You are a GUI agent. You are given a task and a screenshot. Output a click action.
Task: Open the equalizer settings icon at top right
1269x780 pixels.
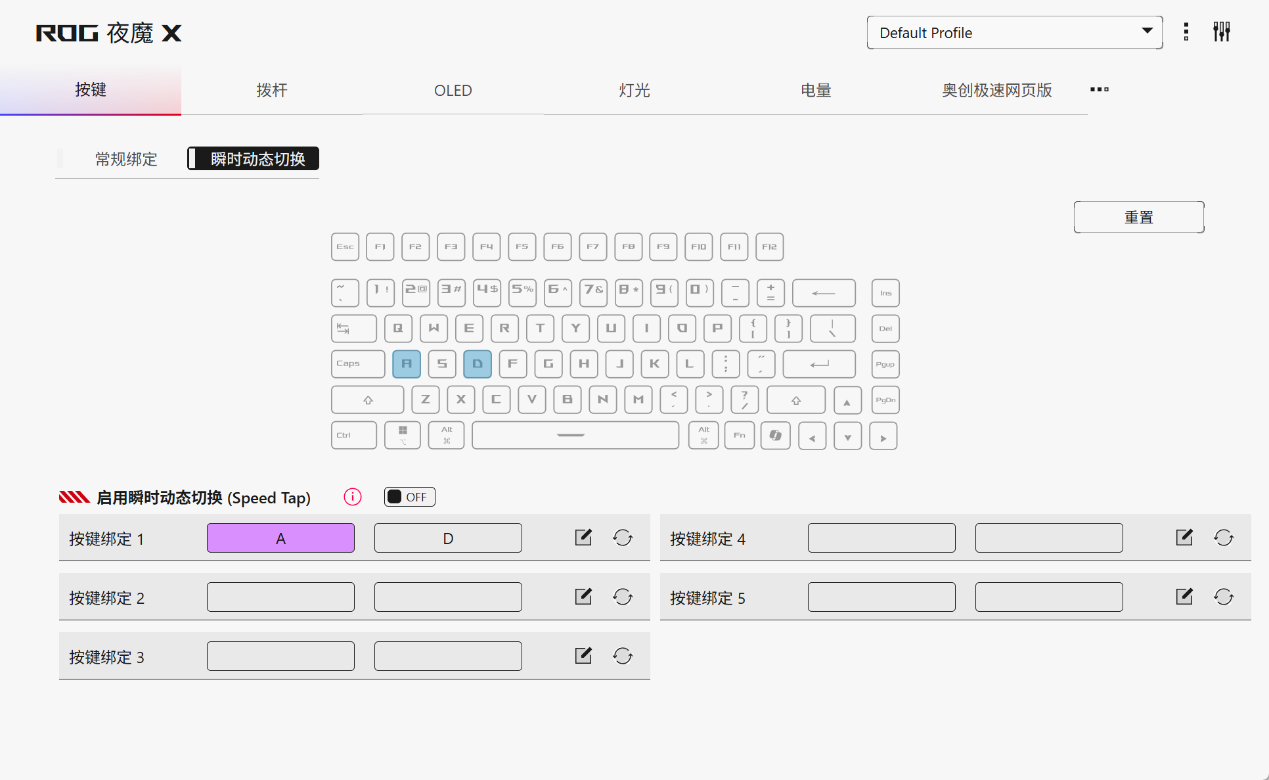tap(1221, 32)
